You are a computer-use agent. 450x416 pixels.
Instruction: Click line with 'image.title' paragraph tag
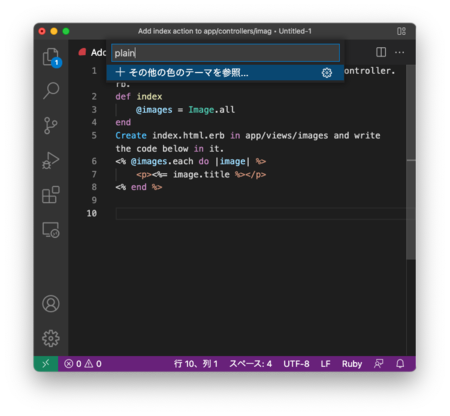point(201,174)
